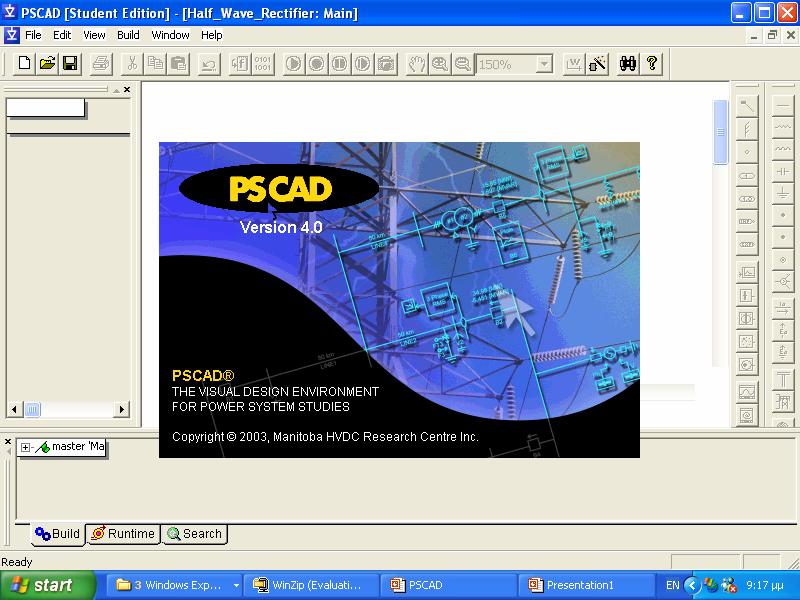Add the Ia current meter component
Screen dimensions: 800x600
[x=783, y=307]
